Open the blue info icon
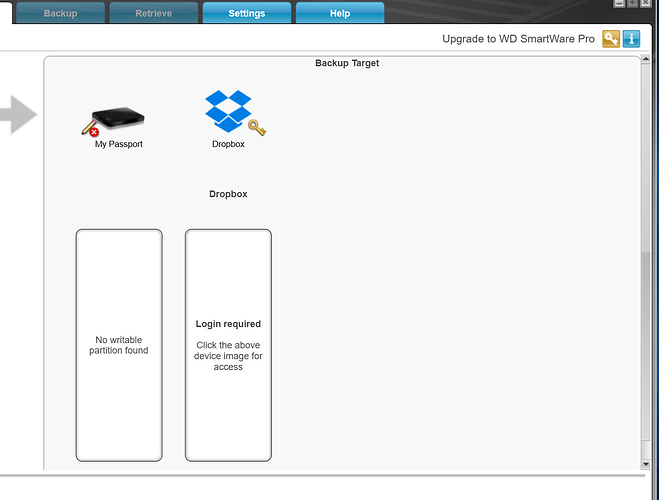 click(x=631, y=39)
